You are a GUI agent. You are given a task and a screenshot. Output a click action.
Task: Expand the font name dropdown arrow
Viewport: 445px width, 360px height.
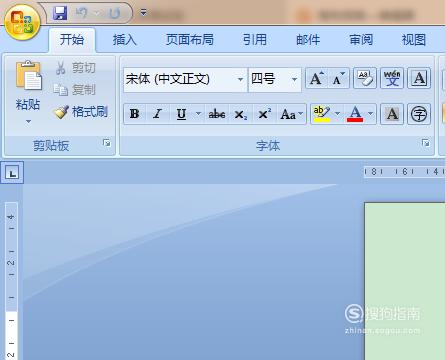click(240, 79)
